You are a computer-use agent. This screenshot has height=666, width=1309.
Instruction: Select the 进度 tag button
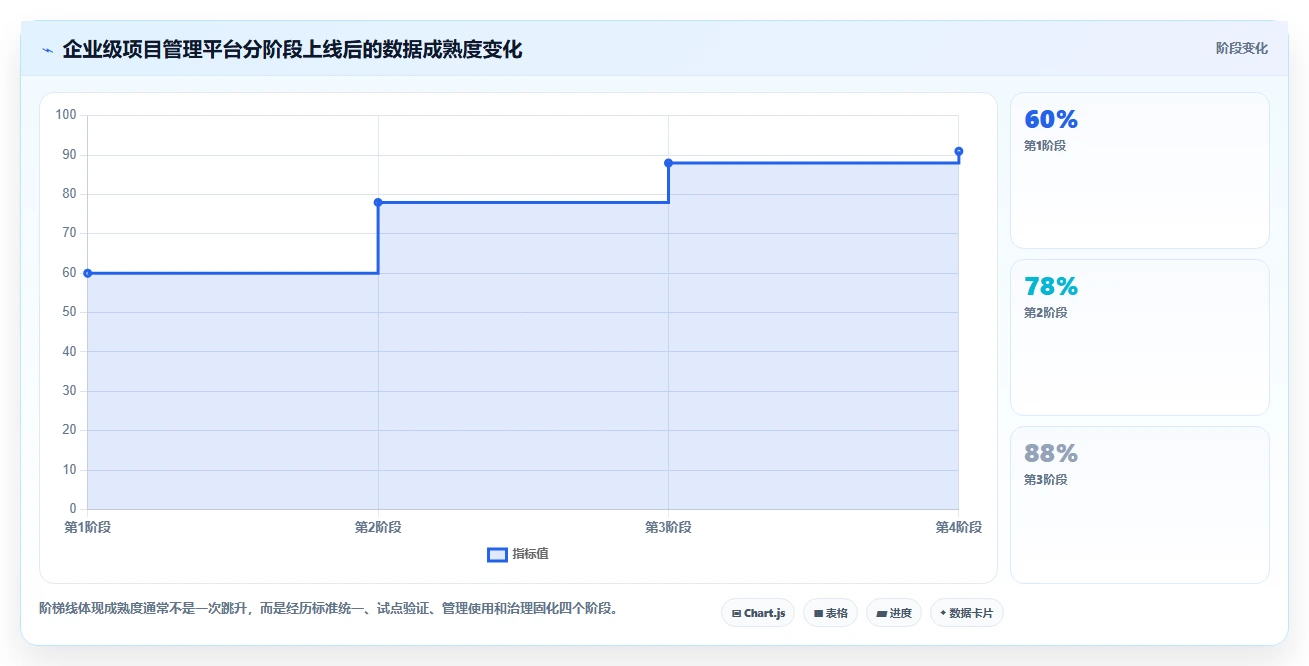tap(894, 613)
